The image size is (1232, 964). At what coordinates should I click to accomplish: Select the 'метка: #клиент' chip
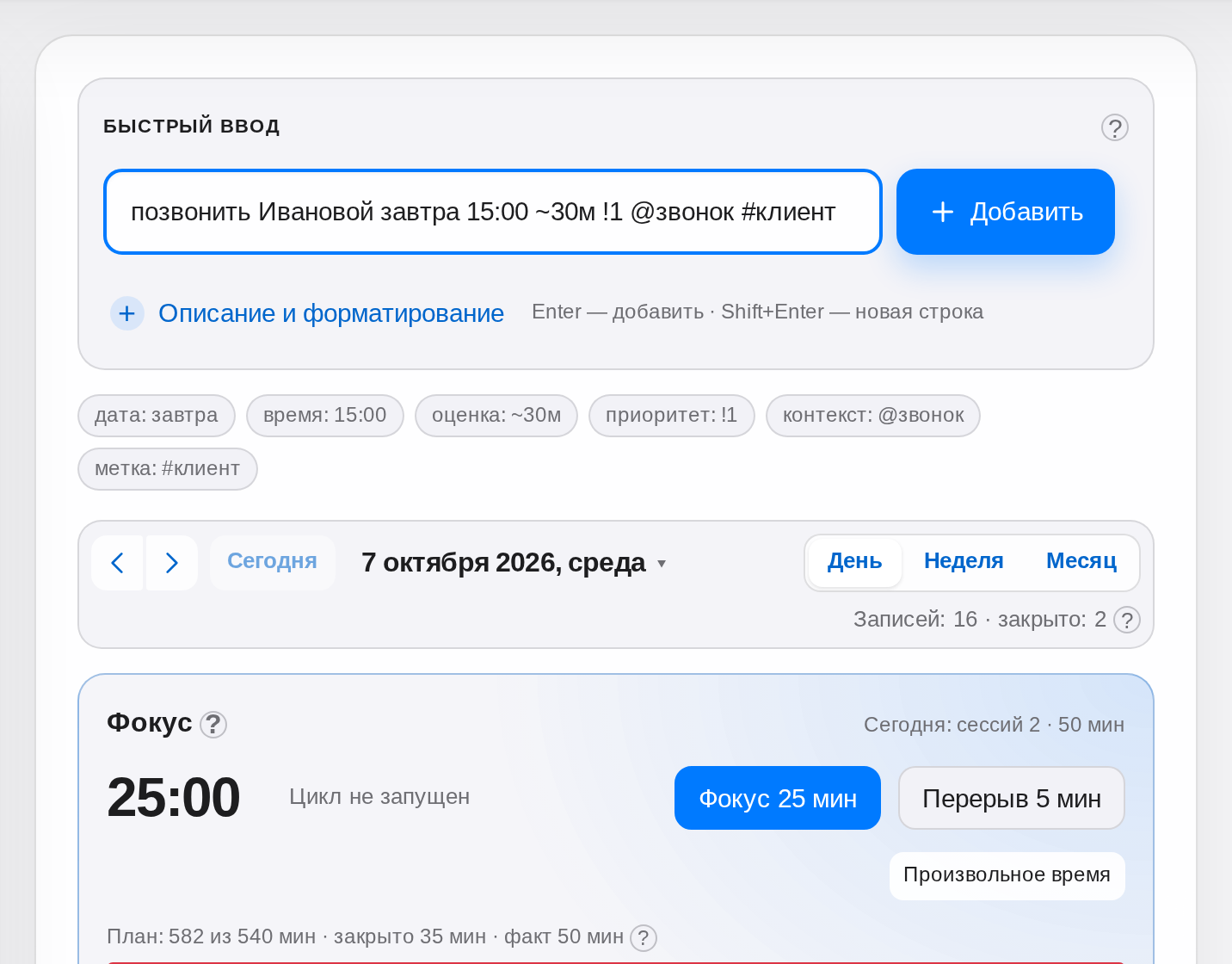[168, 469]
